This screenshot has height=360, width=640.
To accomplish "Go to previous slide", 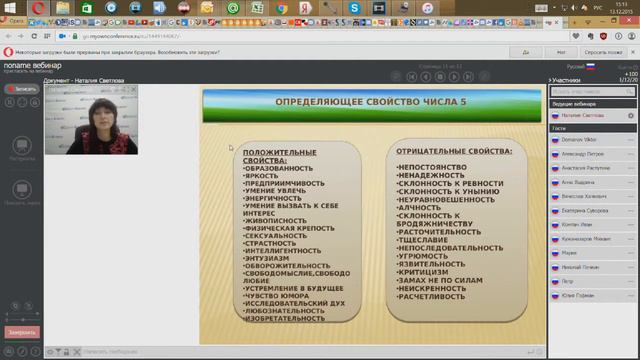I will [x=426, y=77].
